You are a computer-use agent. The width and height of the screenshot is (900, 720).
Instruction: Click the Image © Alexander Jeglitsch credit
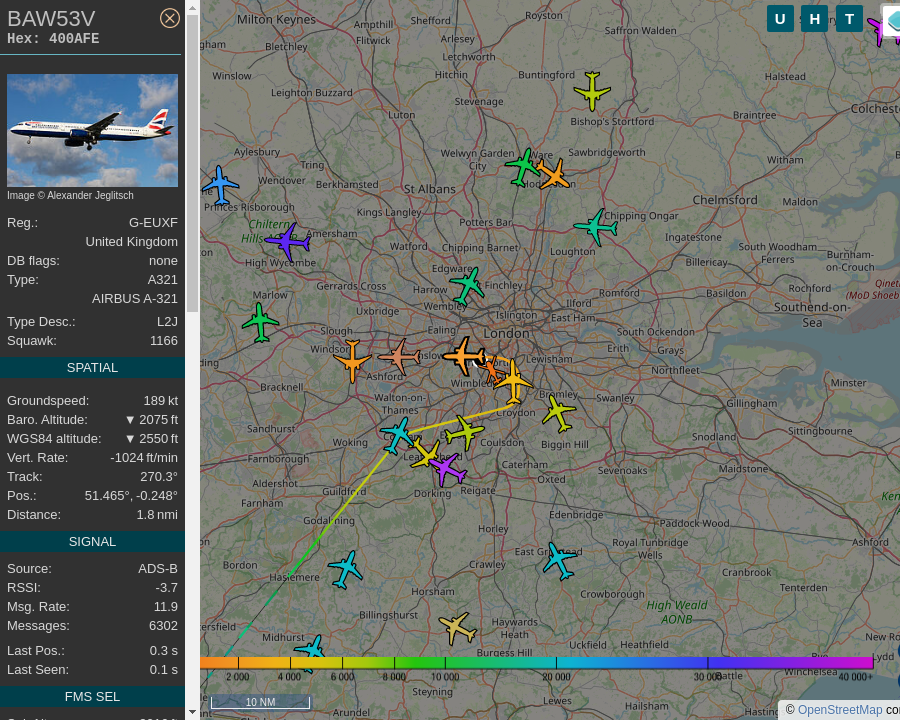coord(70,195)
